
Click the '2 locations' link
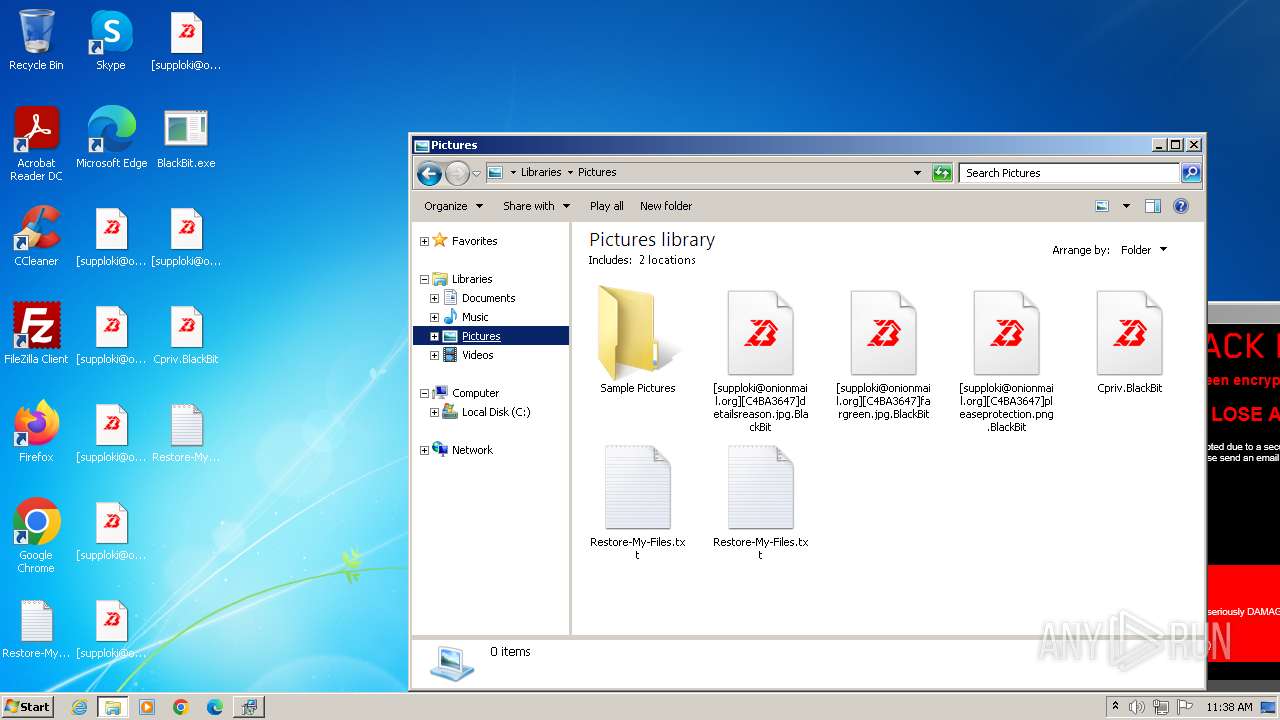tap(667, 260)
